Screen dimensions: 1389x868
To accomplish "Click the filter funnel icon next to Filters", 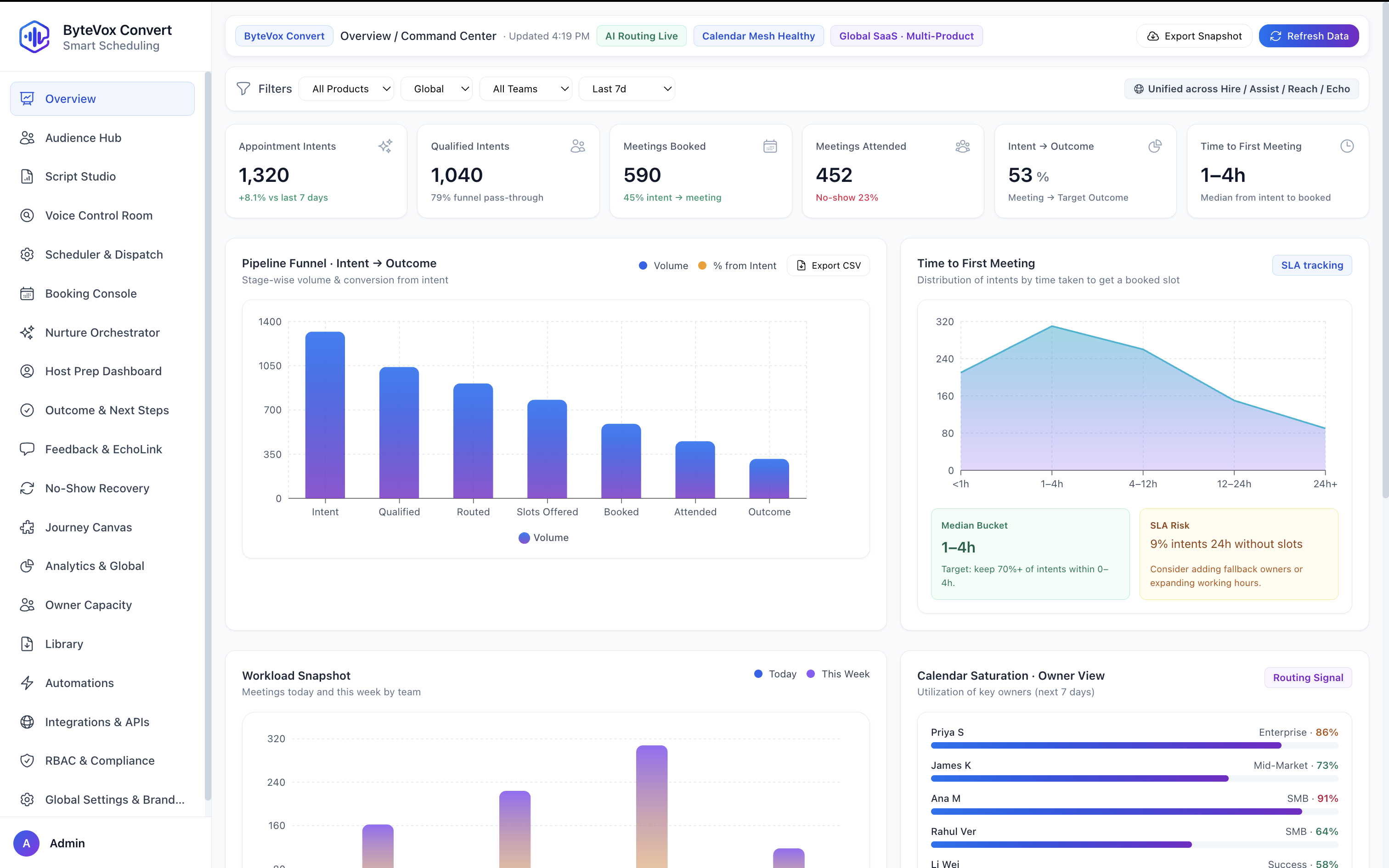I will click(x=243, y=88).
